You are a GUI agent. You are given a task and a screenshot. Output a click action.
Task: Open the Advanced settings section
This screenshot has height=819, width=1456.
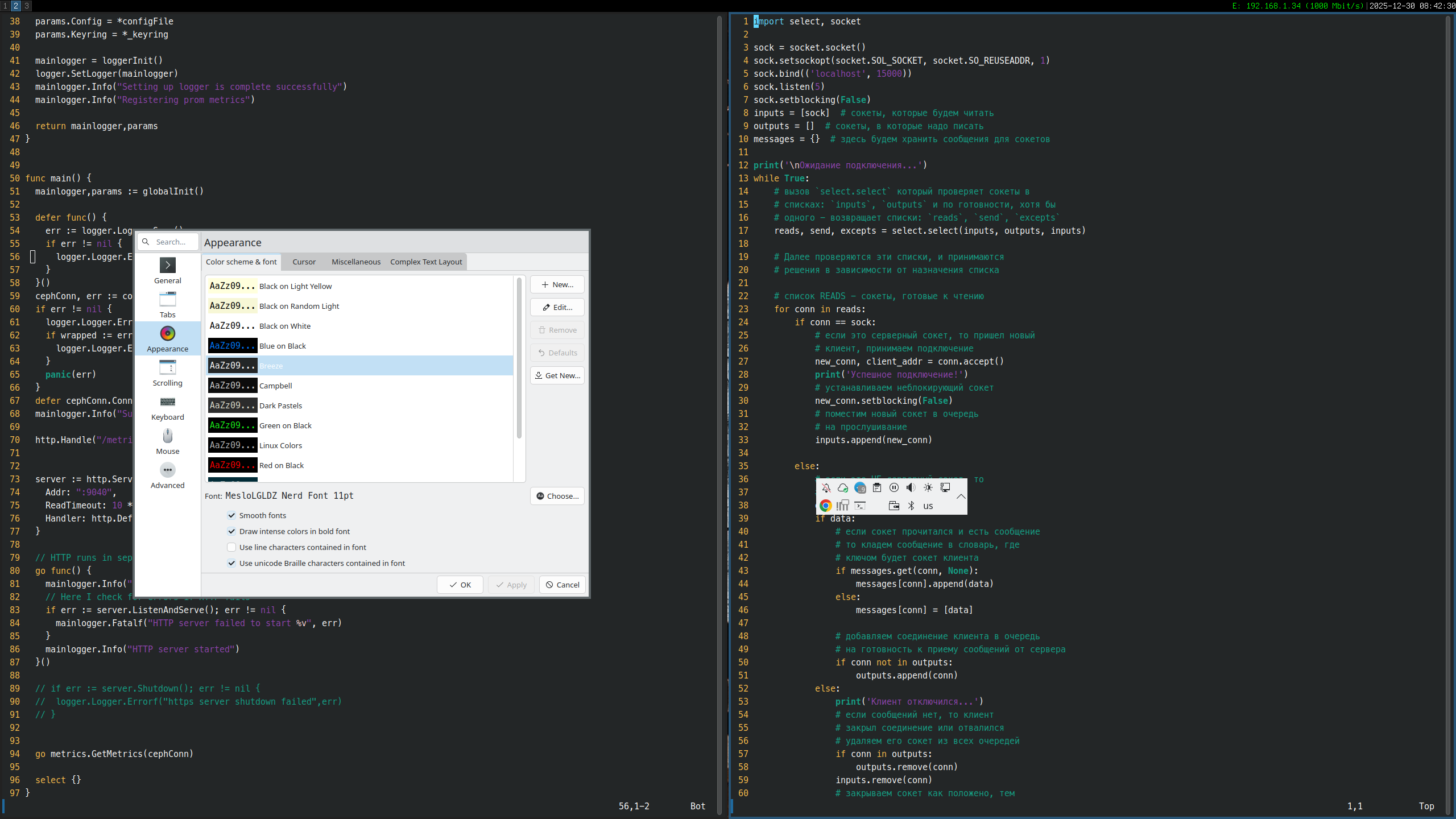(x=167, y=475)
